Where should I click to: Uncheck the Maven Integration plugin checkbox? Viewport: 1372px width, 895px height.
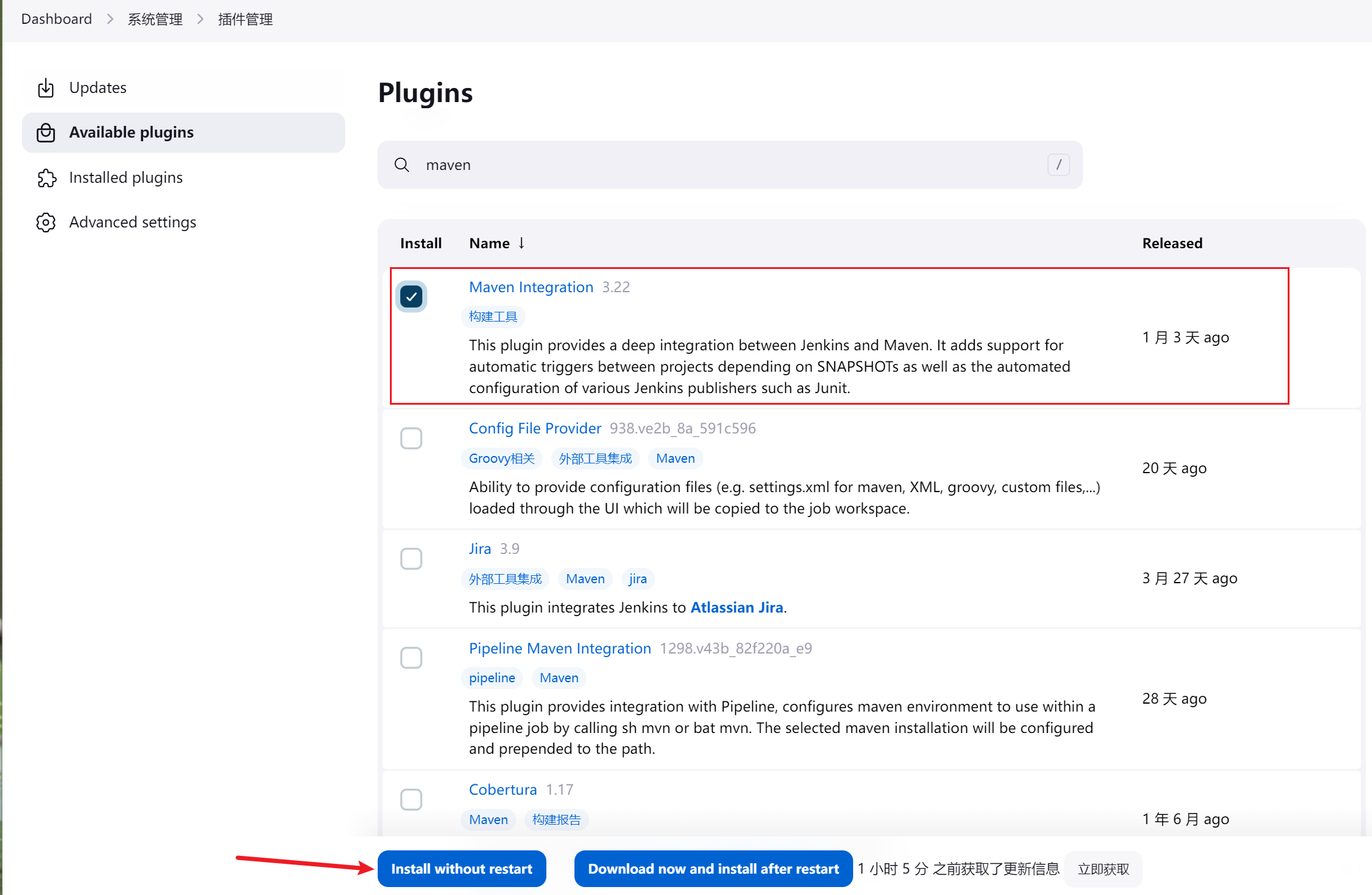point(411,296)
